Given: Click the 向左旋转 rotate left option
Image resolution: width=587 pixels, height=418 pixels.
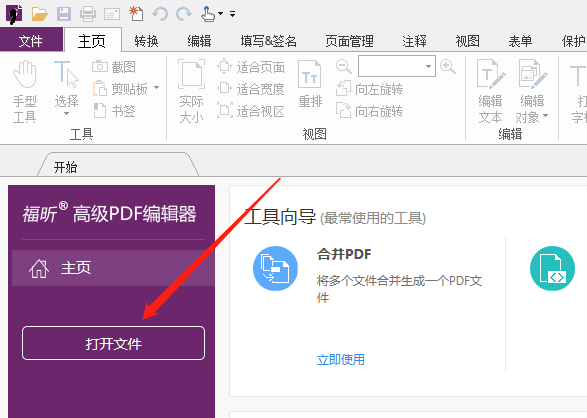Looking at the screenshot, I should [369, 89].
